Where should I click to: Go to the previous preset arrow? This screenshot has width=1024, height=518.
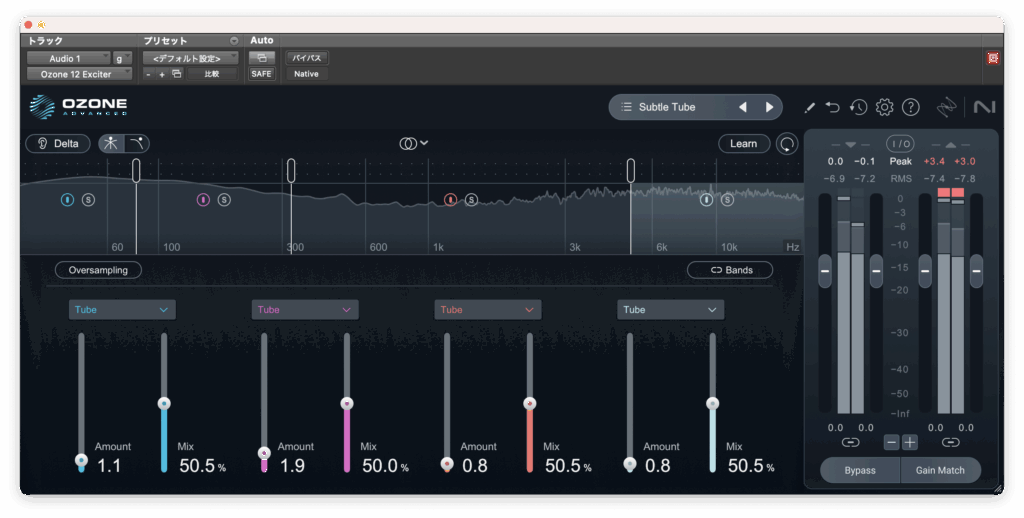tap(743, 107)
